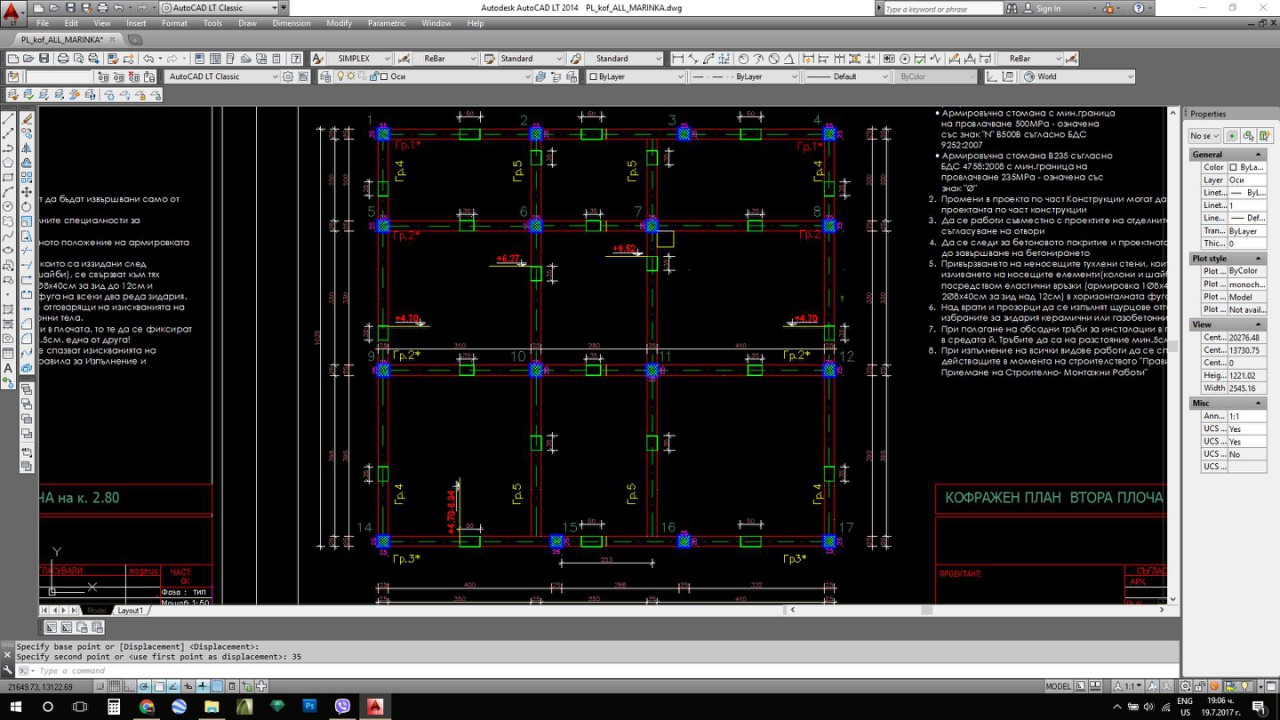Image resolution: width=1280 pixels, height=720 pixels.
Task: Click the Linear dimension tool icon
Action: coord(679,59)
